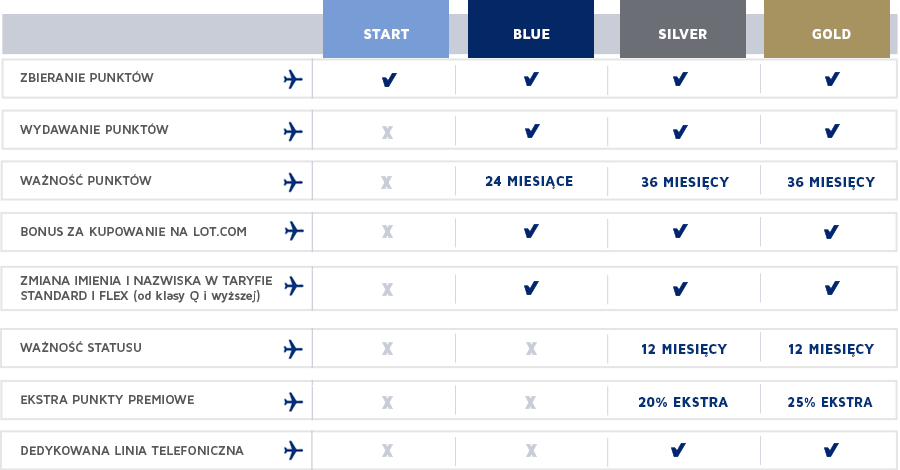Click the gray X under START for Wydawanie Punktów
This screenshot has height=470, width=900.
coord(387,133)
